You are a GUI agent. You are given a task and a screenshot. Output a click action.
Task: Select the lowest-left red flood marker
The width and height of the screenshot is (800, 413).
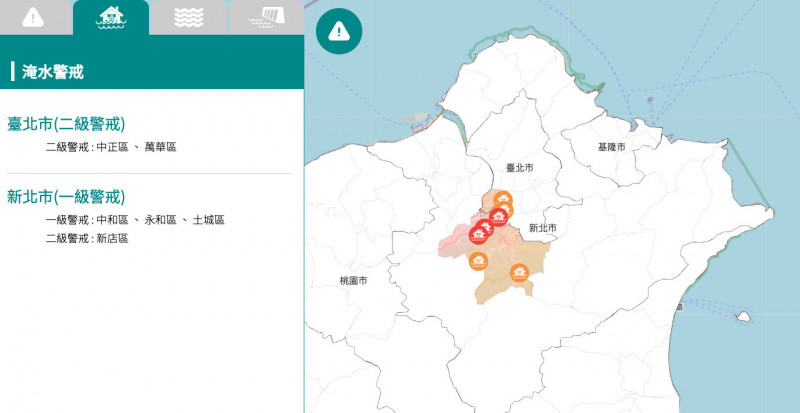[x=478, y=235]
